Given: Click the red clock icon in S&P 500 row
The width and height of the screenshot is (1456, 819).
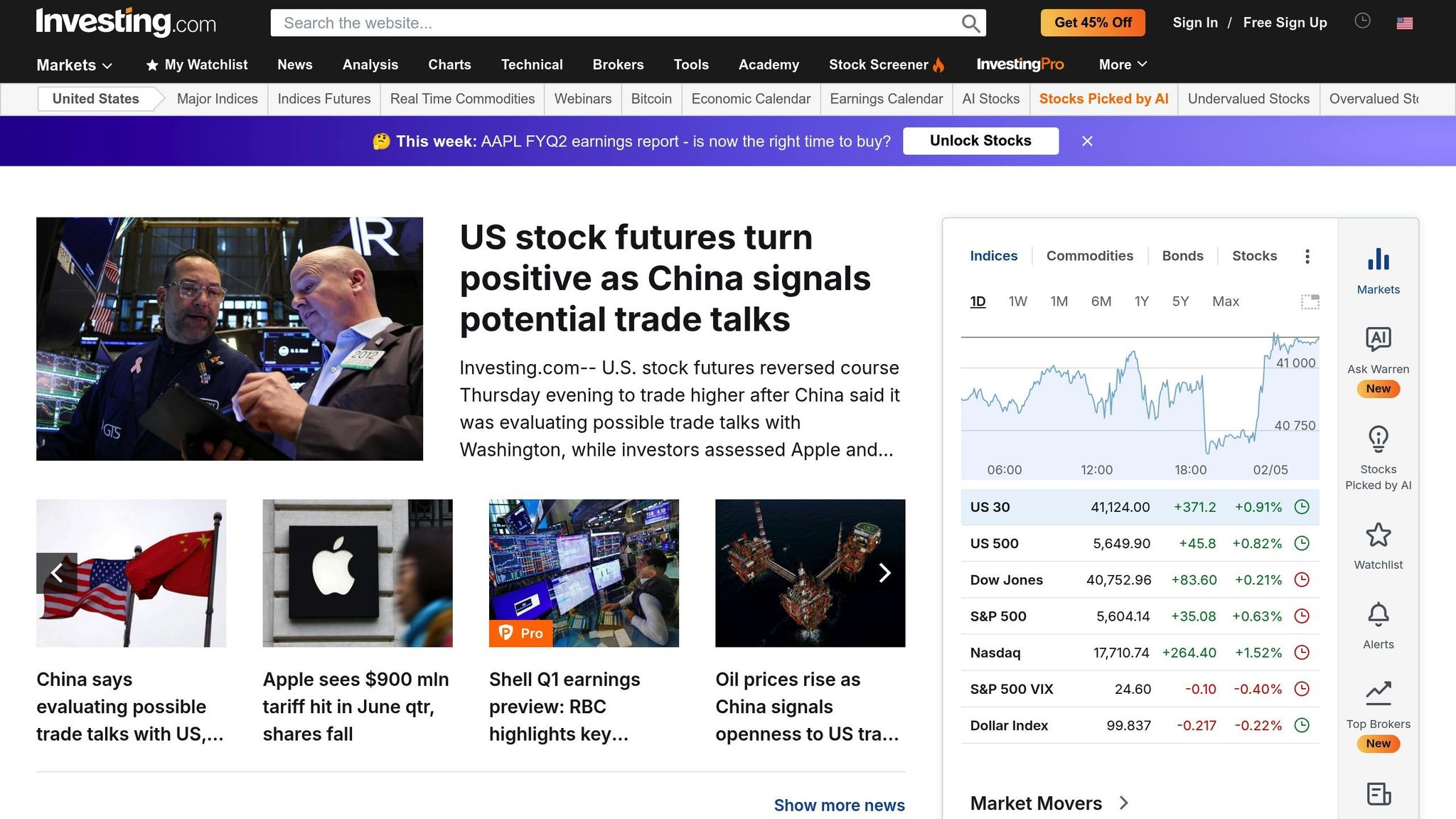Looking at the screenshot, I should [x=1302, y=616].
